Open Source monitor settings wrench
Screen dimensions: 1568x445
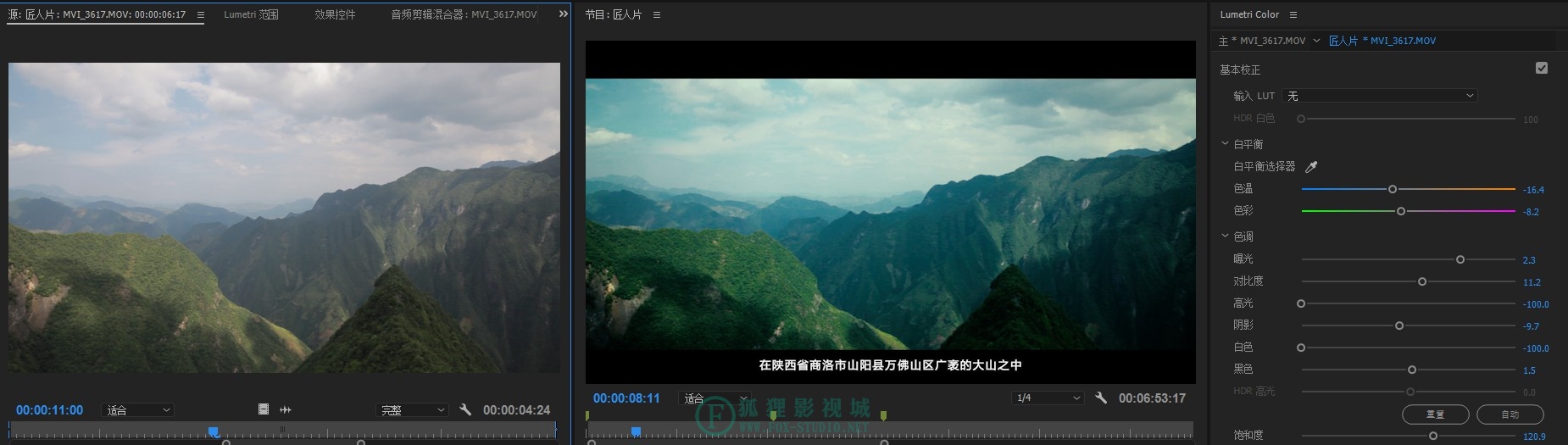pyautogui.click(x=465, y=409)
